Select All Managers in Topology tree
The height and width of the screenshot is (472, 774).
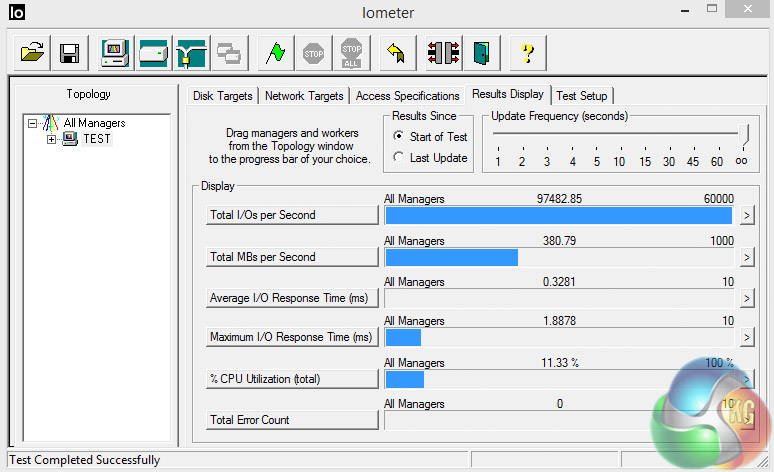click(94, 123)
